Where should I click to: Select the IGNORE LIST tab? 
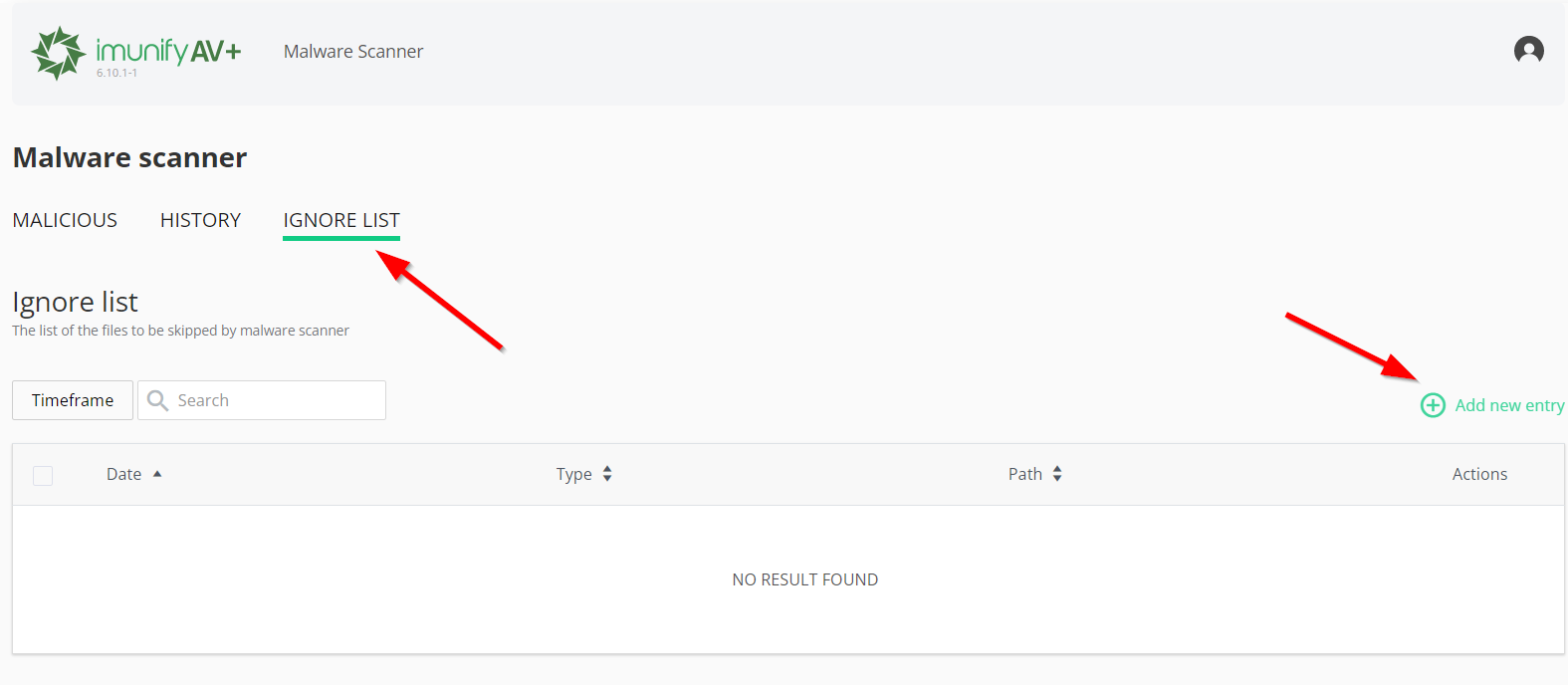click(x=341, y=220)
